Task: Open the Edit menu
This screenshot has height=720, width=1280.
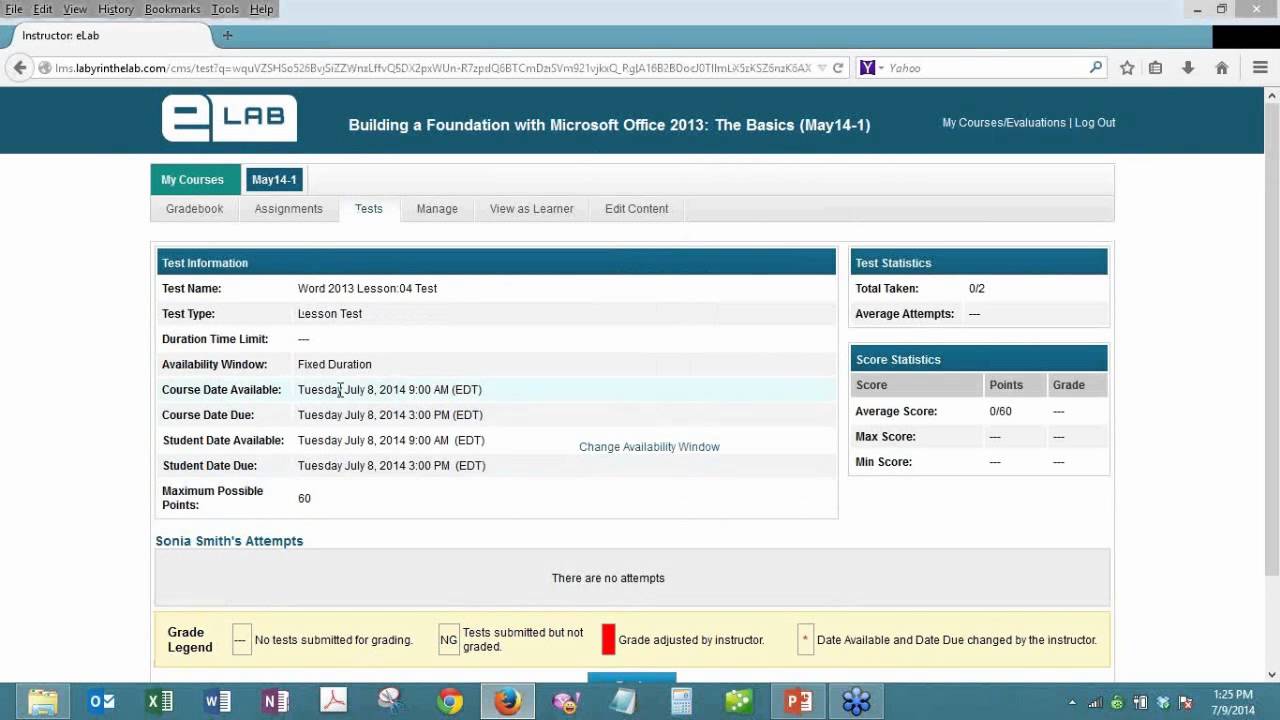Action: click(x=43, y=9)
